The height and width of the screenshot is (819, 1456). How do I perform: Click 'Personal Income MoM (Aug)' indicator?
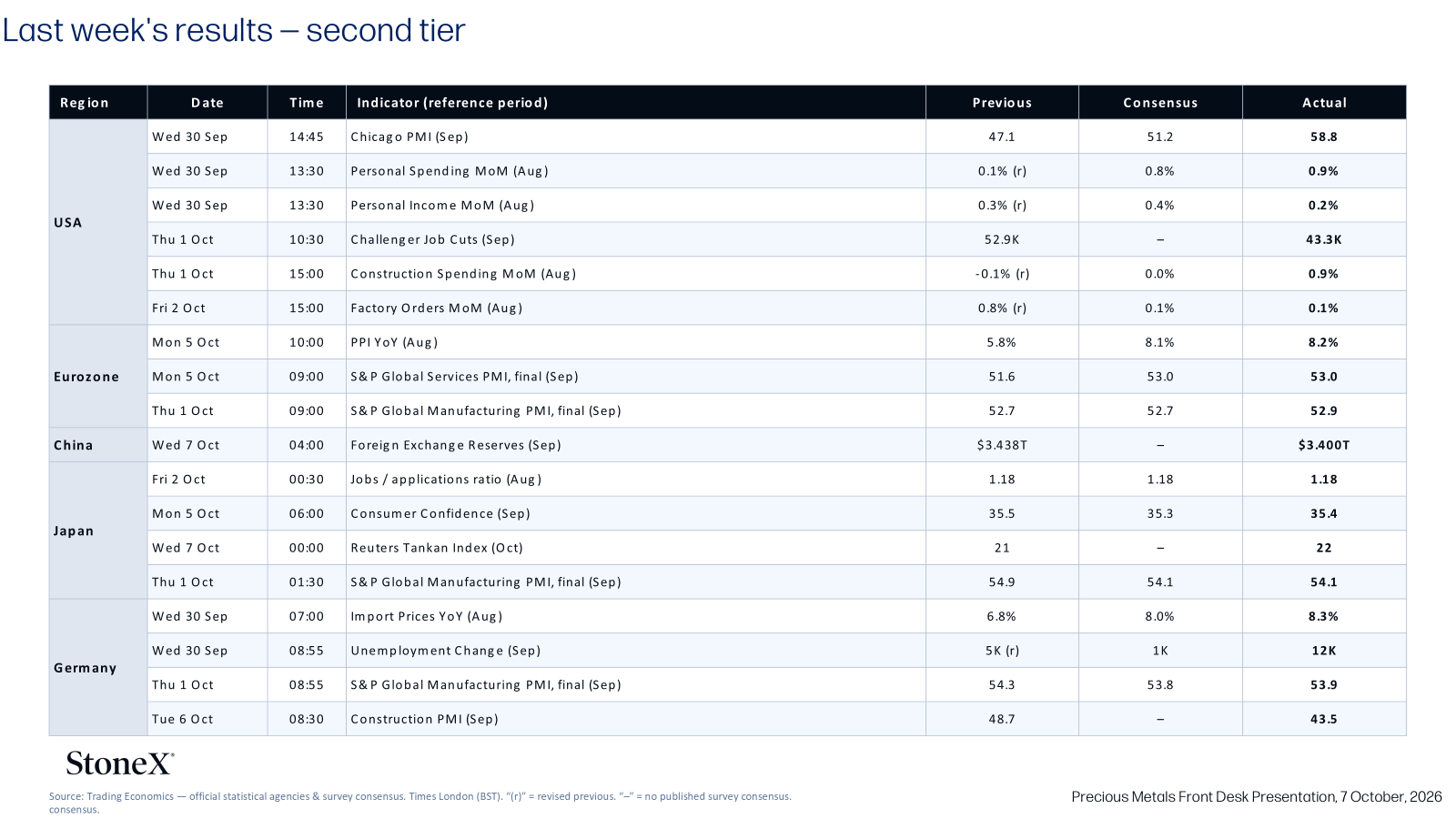click(x=442, y=206)
